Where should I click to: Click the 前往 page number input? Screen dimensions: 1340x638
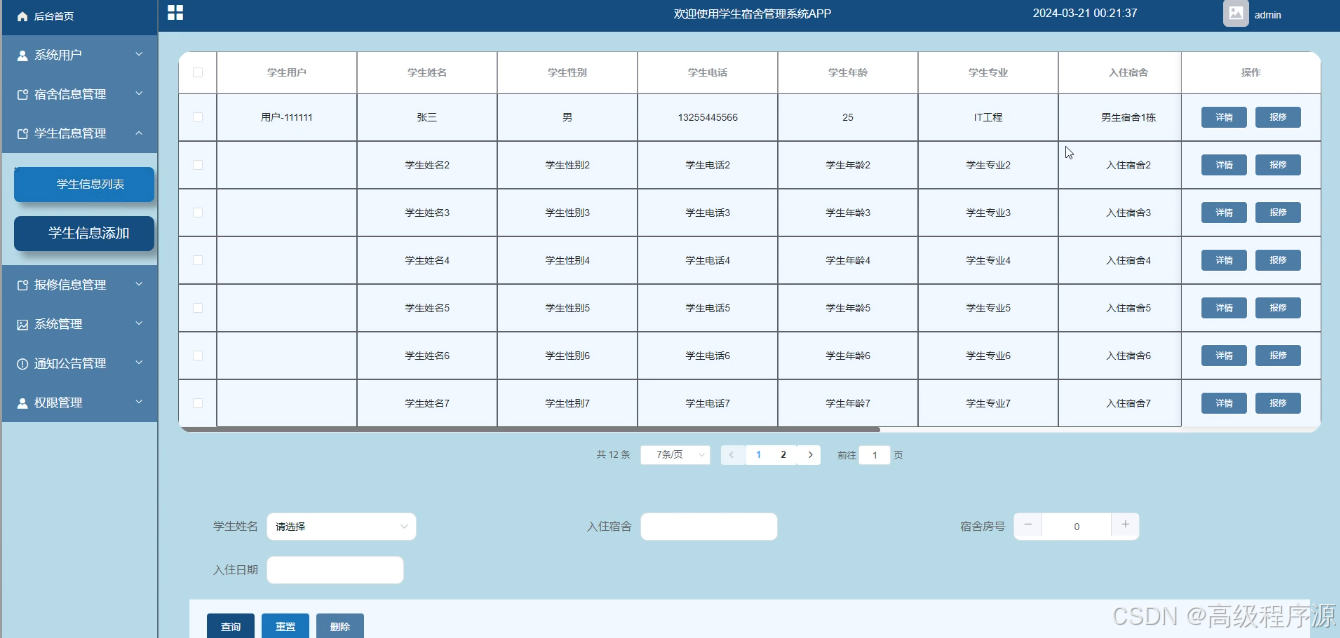875,455
